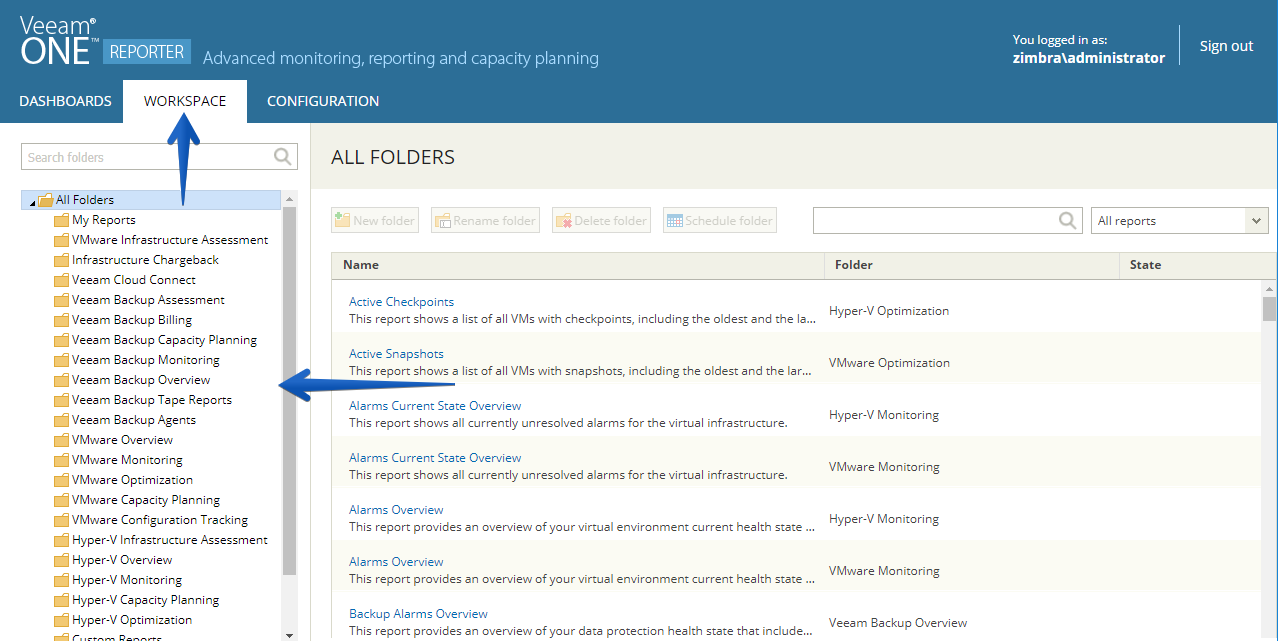Select the Infrastructure Chargeback folder
The width and height of the screenshot is (1278, 641).
click(145, 260)
